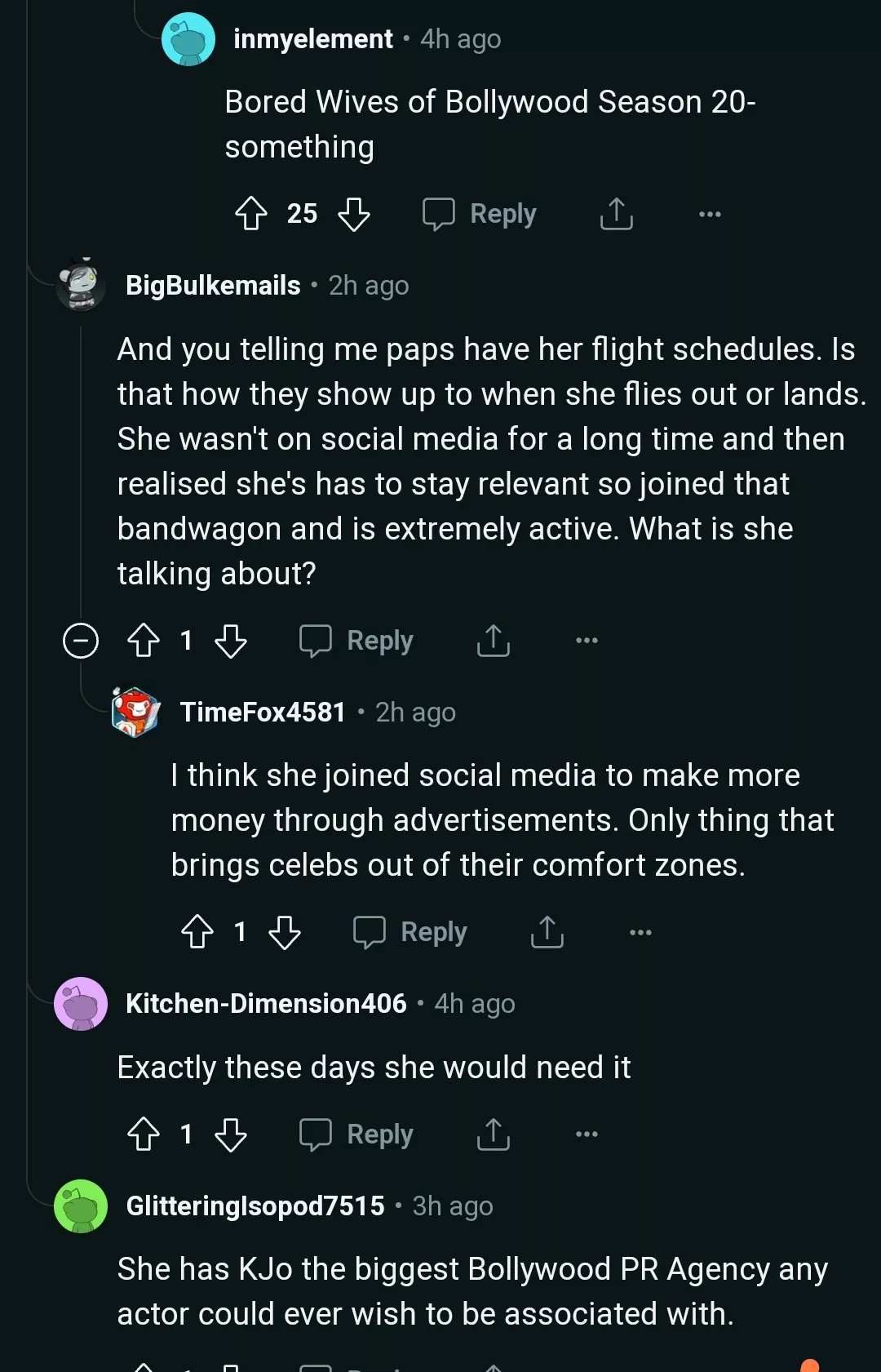Click TimeFox4581's snoo avatar

coord(137,712)
